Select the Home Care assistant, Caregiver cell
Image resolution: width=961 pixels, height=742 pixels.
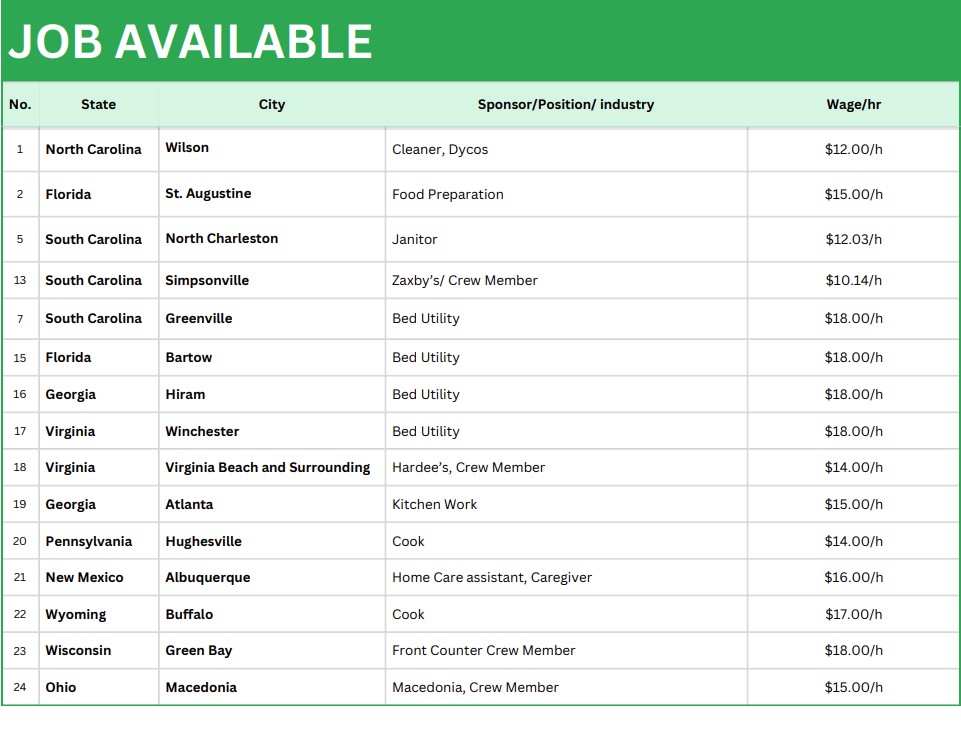(x=491, y=578)
